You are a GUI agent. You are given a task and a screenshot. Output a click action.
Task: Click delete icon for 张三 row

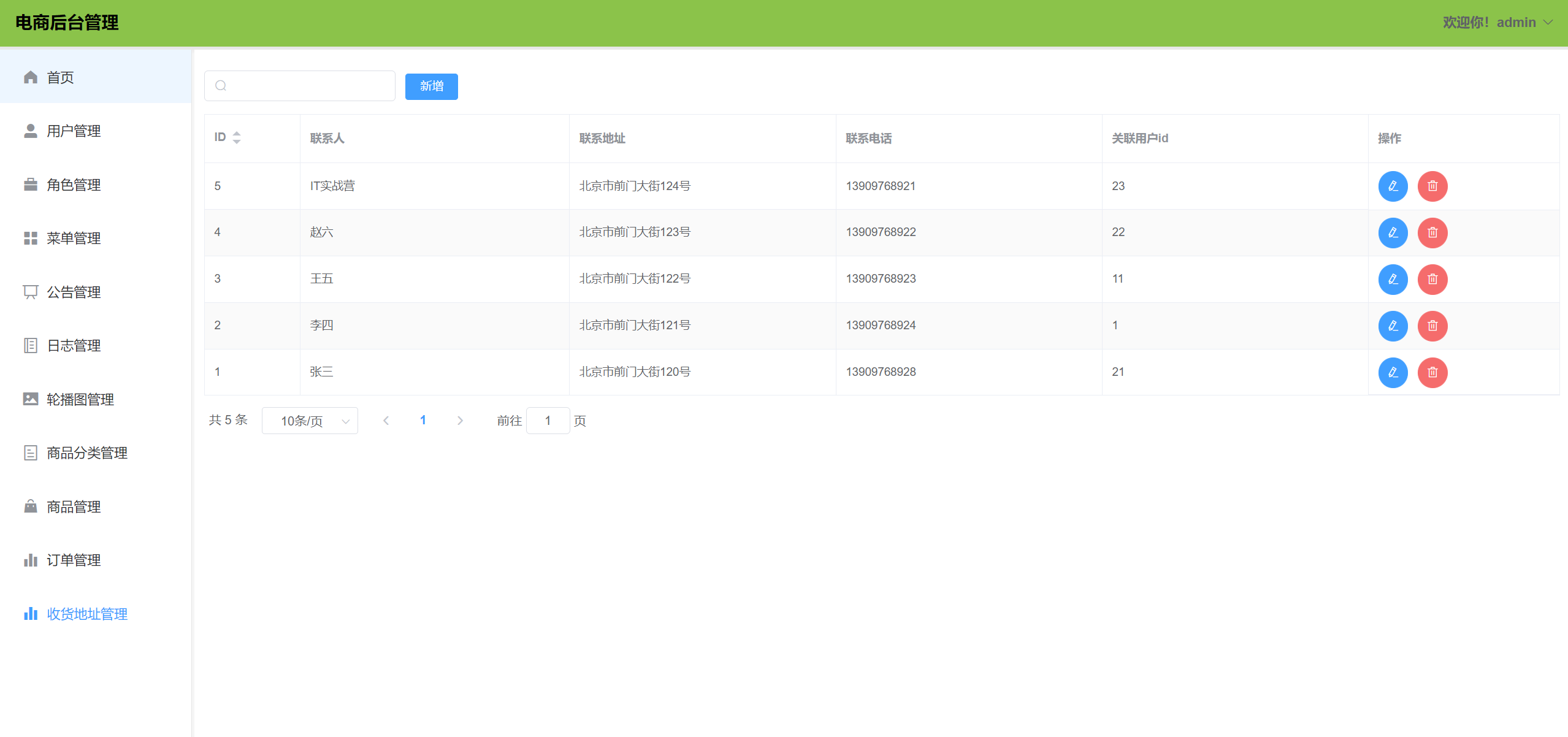1432,372
